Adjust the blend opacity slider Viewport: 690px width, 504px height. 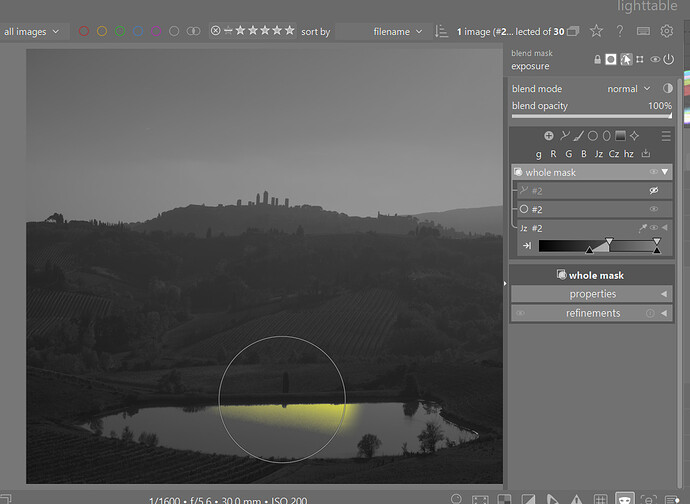point(592,116)
